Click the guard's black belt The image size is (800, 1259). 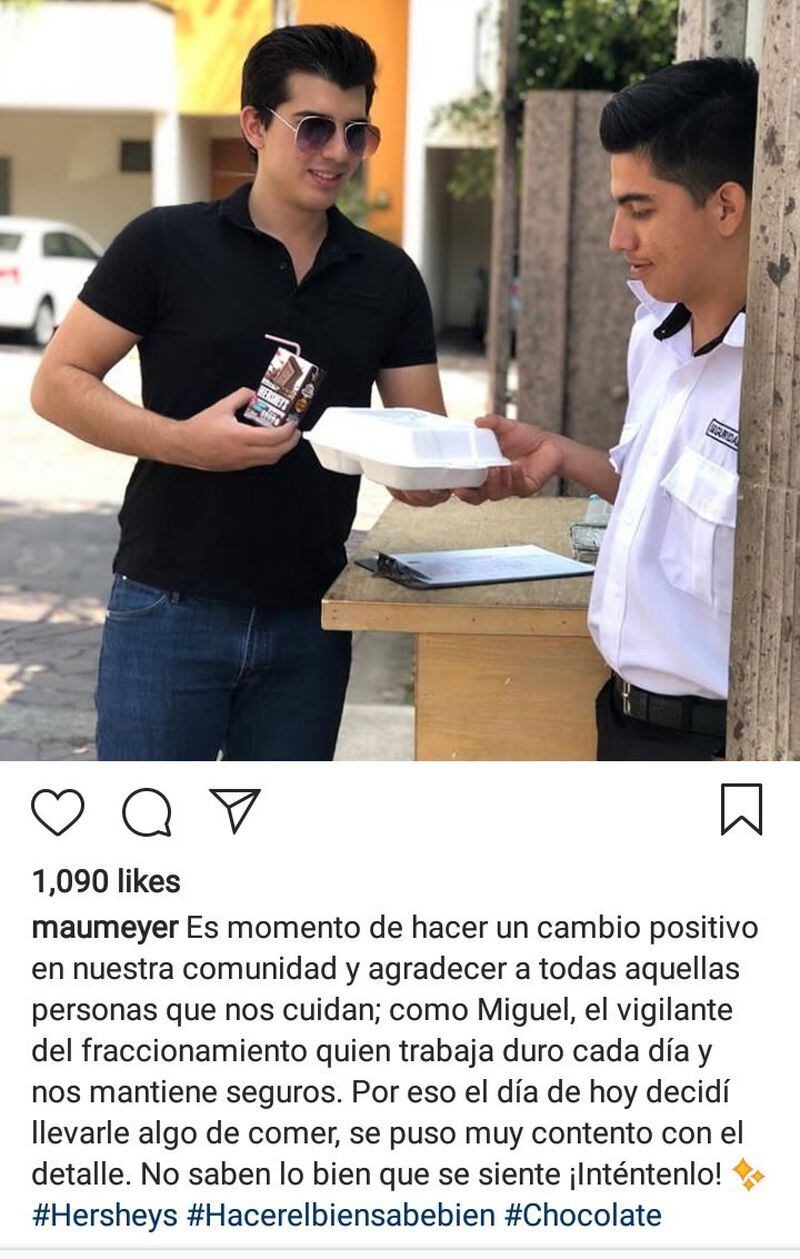pyautogui.click(x=668, y=710)
